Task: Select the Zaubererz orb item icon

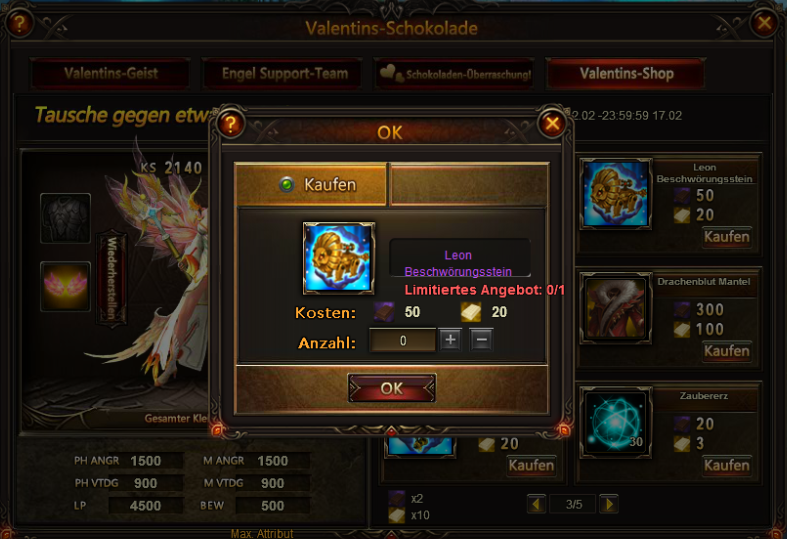Action: 615,422
